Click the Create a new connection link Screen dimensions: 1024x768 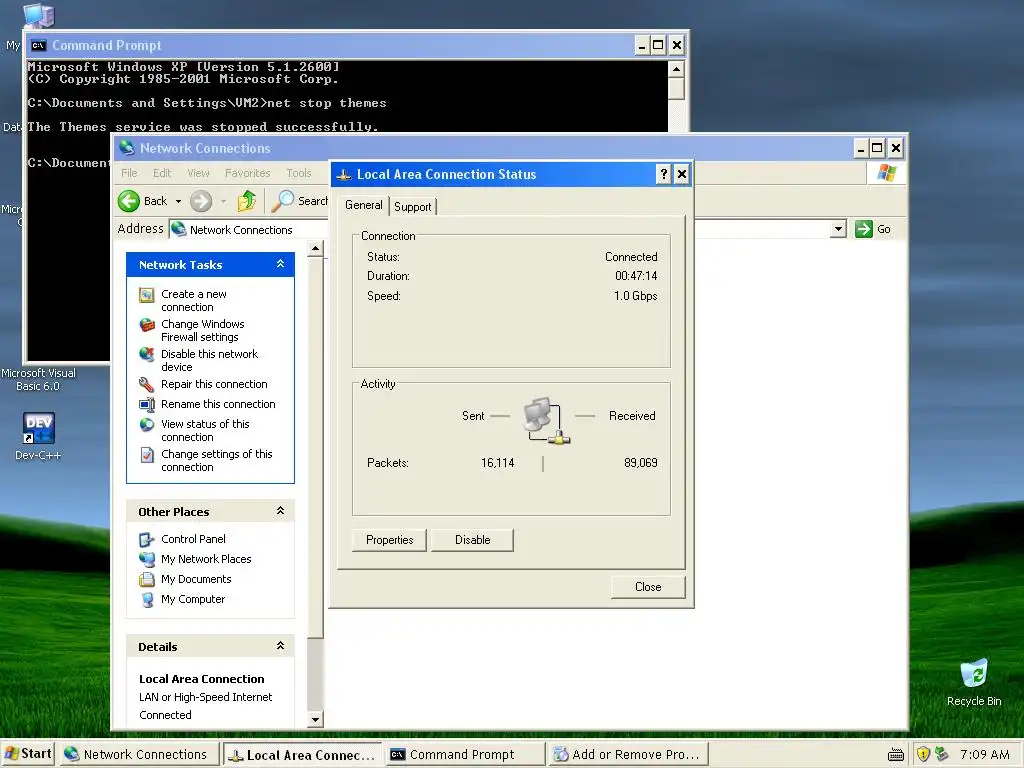coord(194,301)
